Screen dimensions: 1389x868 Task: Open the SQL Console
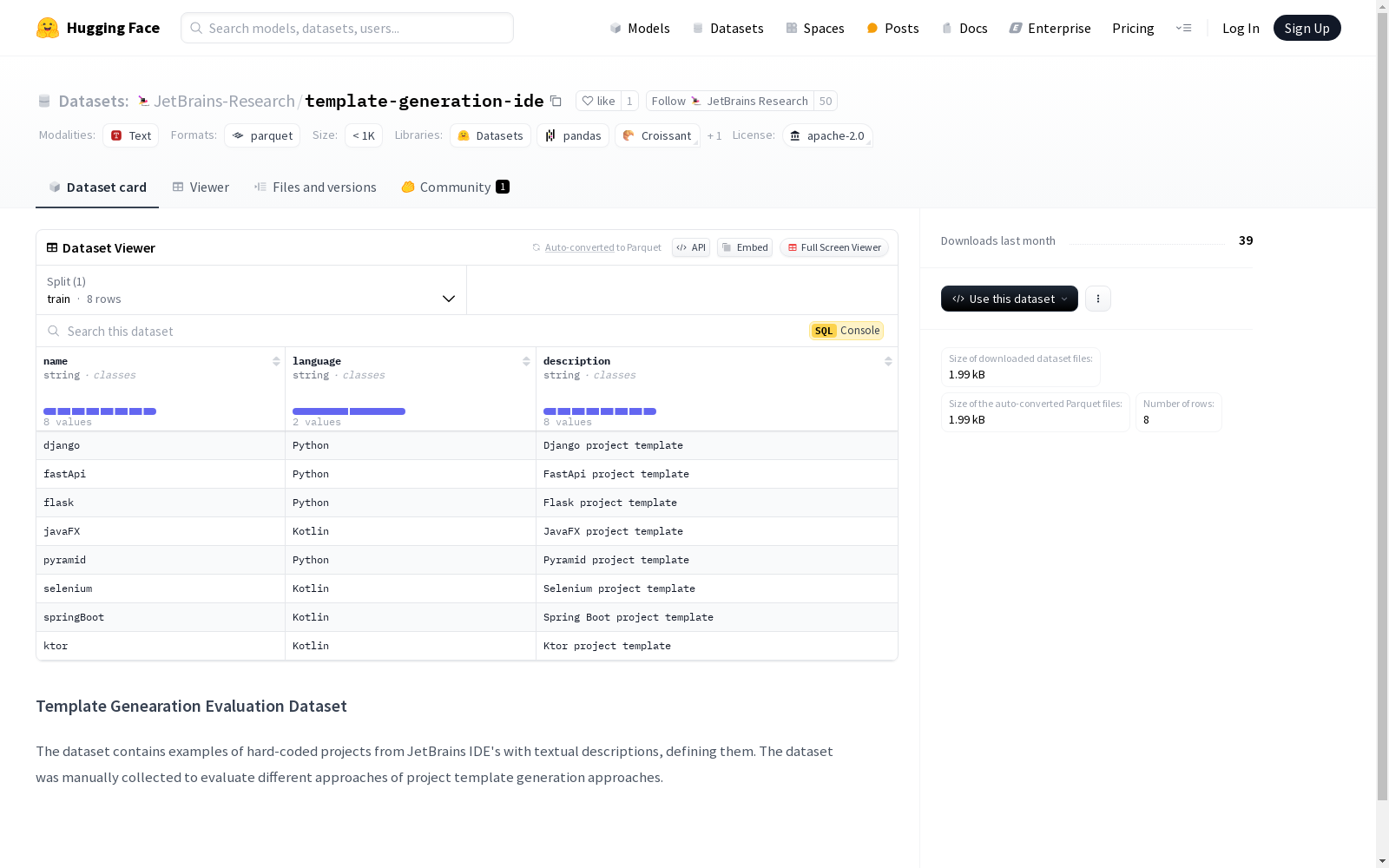click(846, 331)
